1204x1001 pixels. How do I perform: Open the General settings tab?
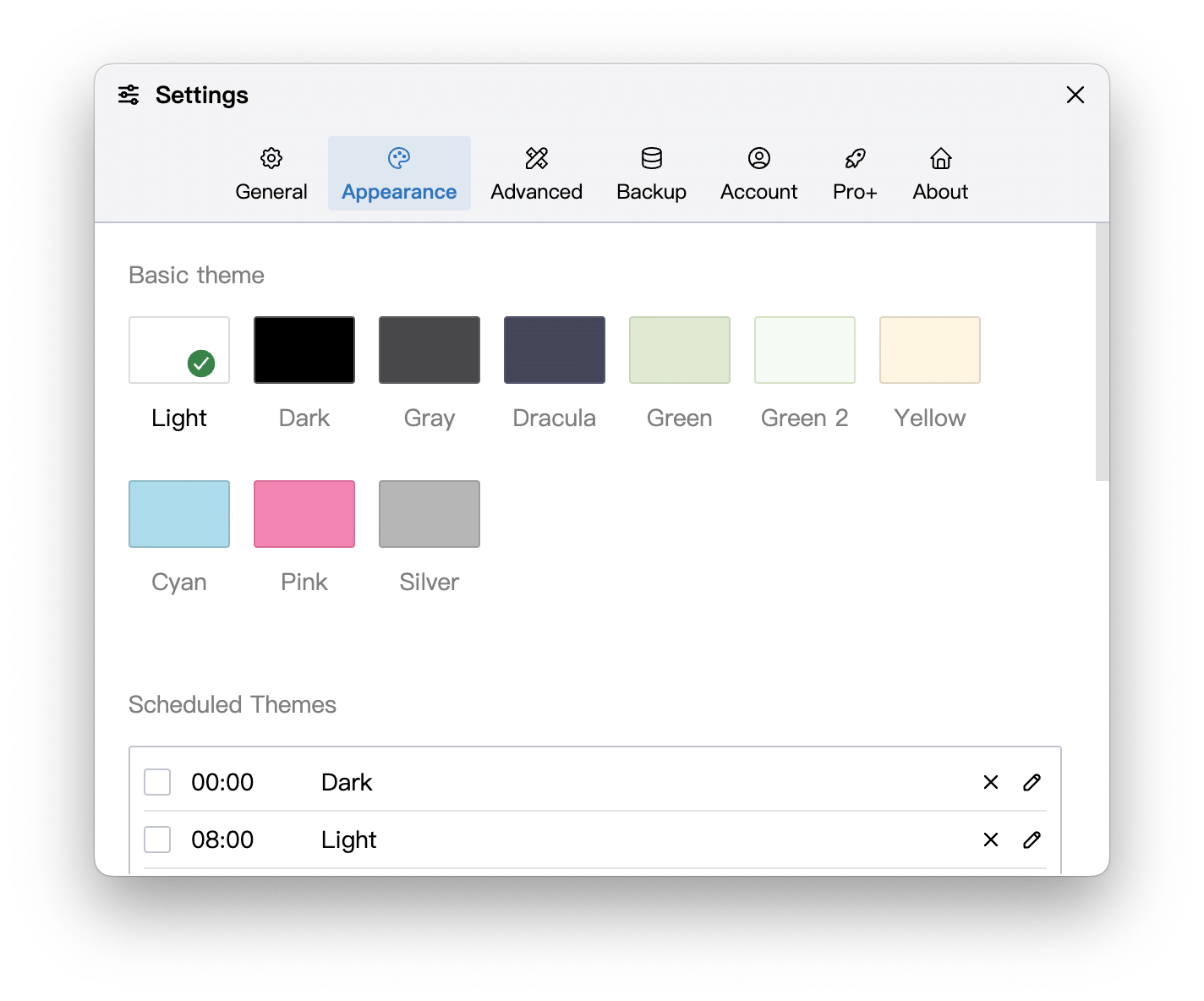coord(271,174)
